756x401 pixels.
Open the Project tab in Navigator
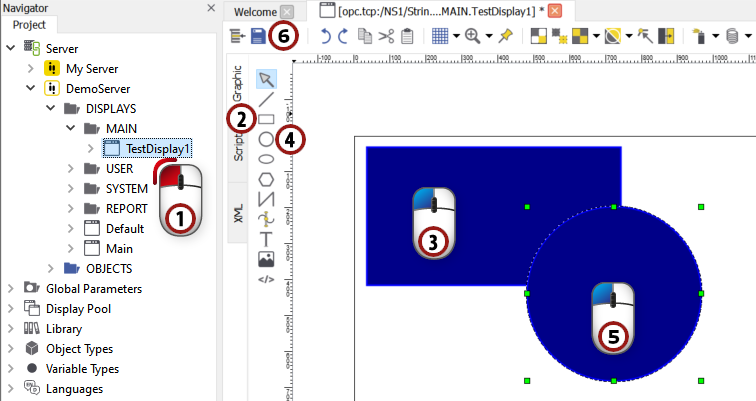click(x=29, y=25)
